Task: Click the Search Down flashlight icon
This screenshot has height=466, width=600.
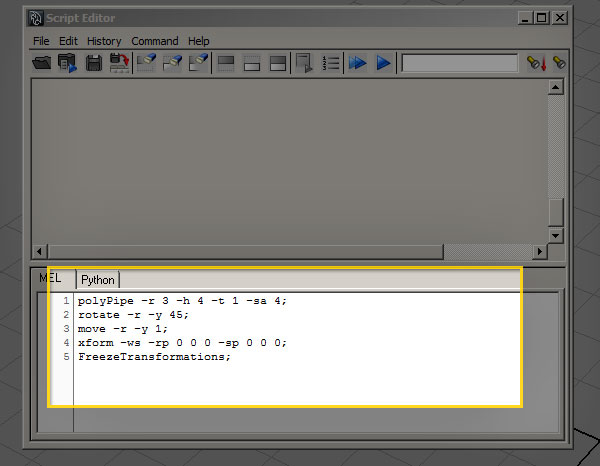Action: tap(536, 63)
